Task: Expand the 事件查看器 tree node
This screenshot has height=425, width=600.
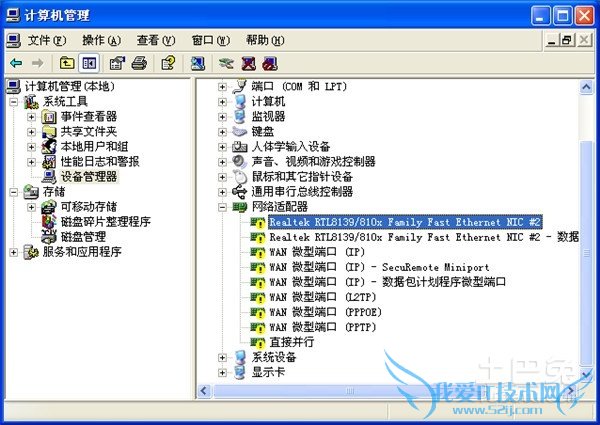Action: (31, 117)
